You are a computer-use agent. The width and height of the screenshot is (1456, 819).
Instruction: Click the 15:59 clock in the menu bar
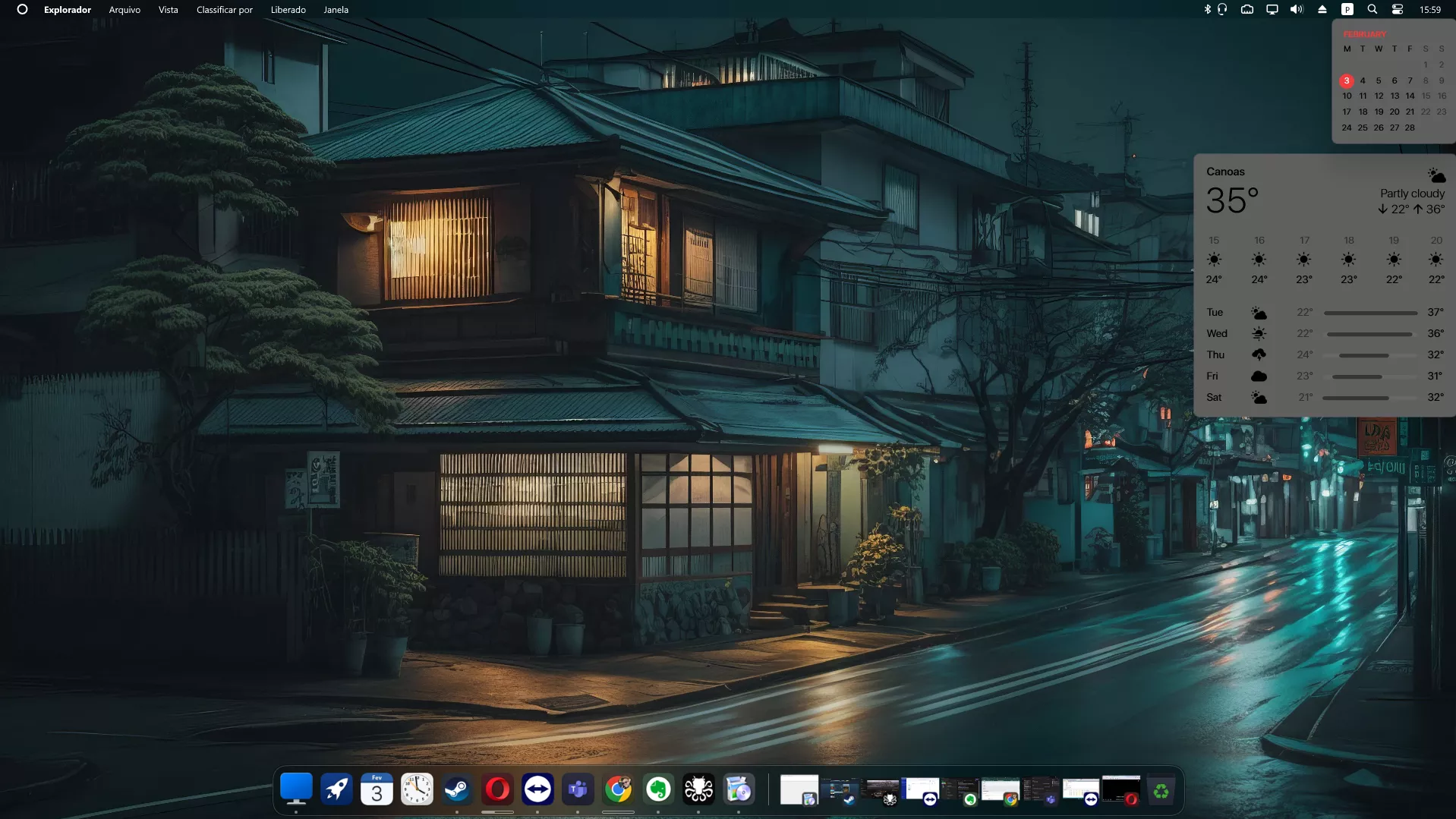click(1430, 10)
